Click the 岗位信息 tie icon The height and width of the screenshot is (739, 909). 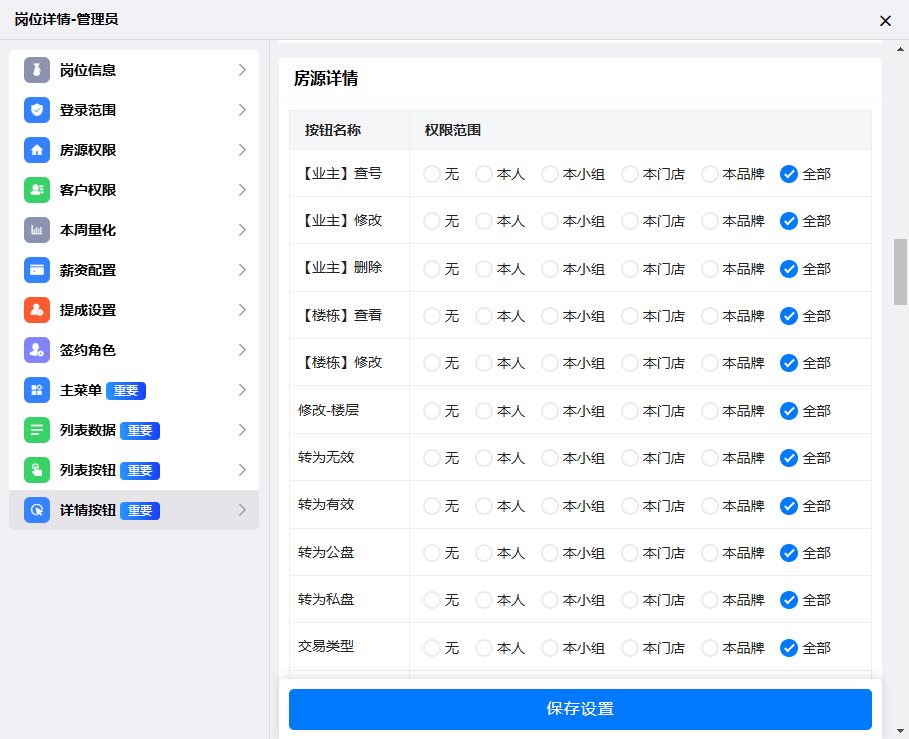point(37,70)
